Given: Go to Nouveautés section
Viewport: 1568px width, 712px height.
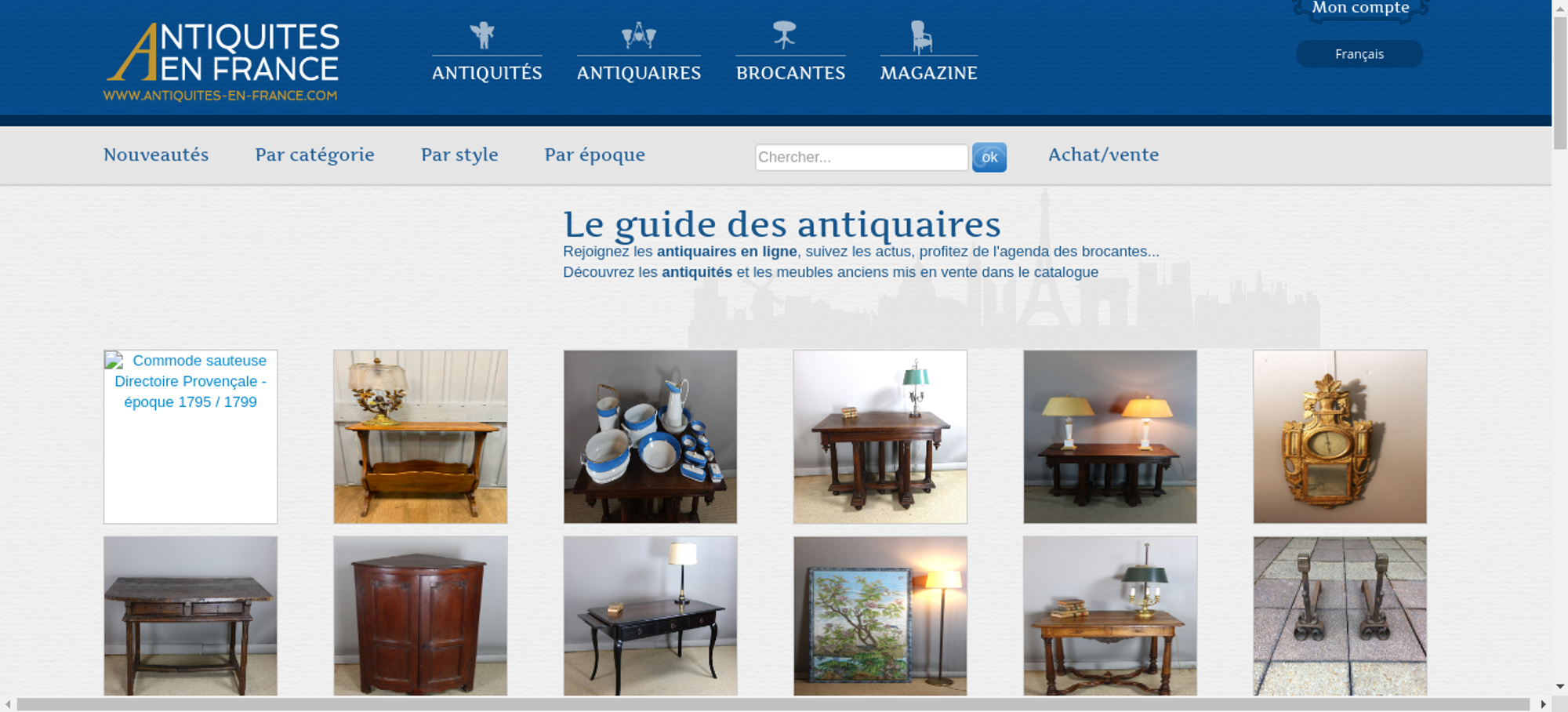Looking at the screenshot, I should click(x=156, y=154).
